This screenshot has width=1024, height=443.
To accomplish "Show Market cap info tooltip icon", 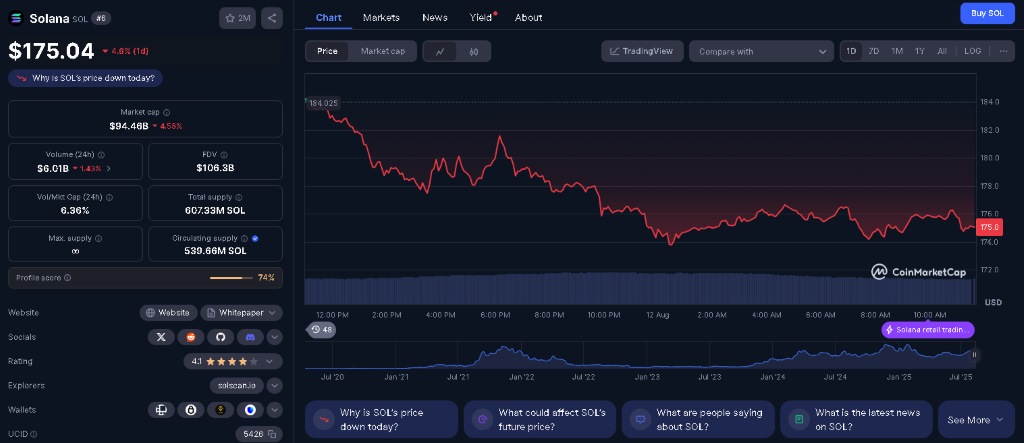I will click(167, 112).
